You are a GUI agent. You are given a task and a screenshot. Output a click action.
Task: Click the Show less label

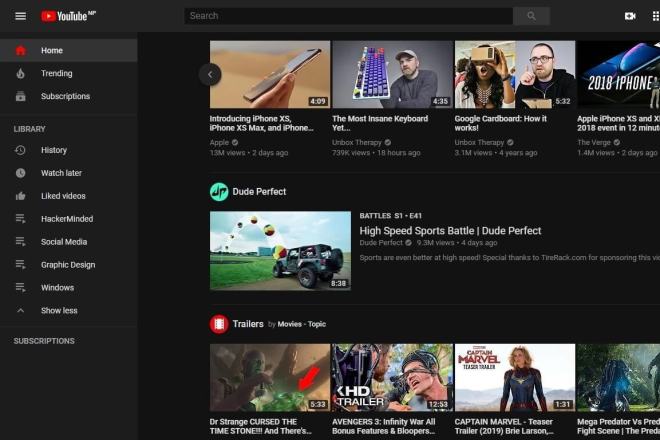pos(59,311)
